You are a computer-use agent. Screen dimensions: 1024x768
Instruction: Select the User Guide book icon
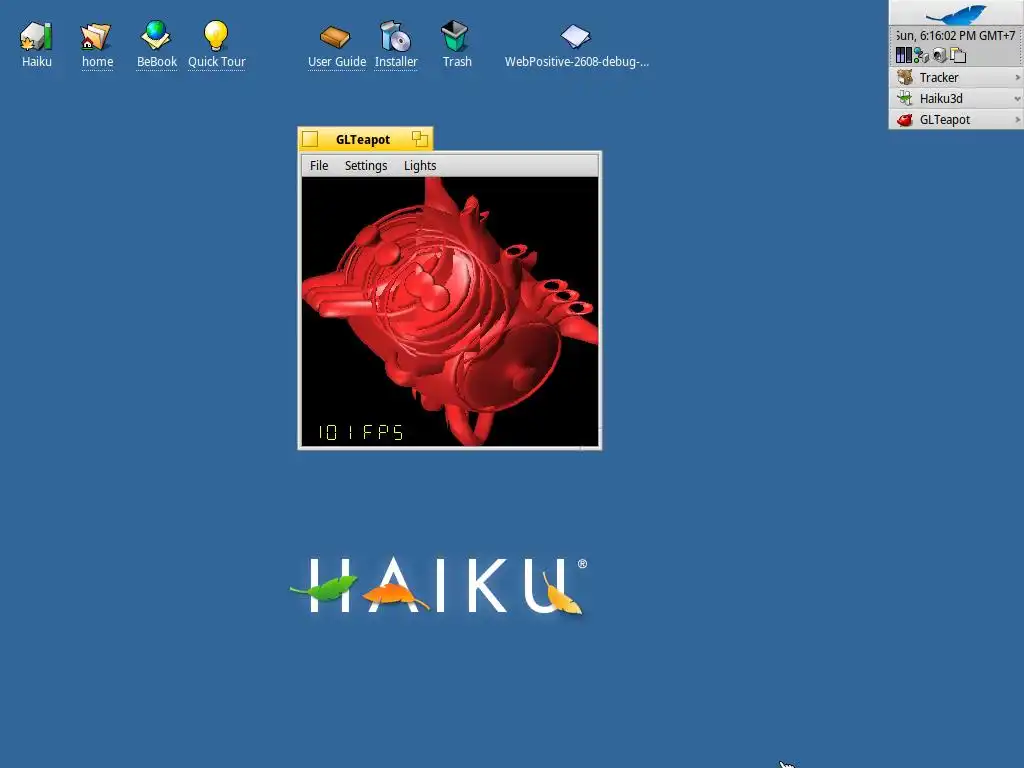coord(335,37)
